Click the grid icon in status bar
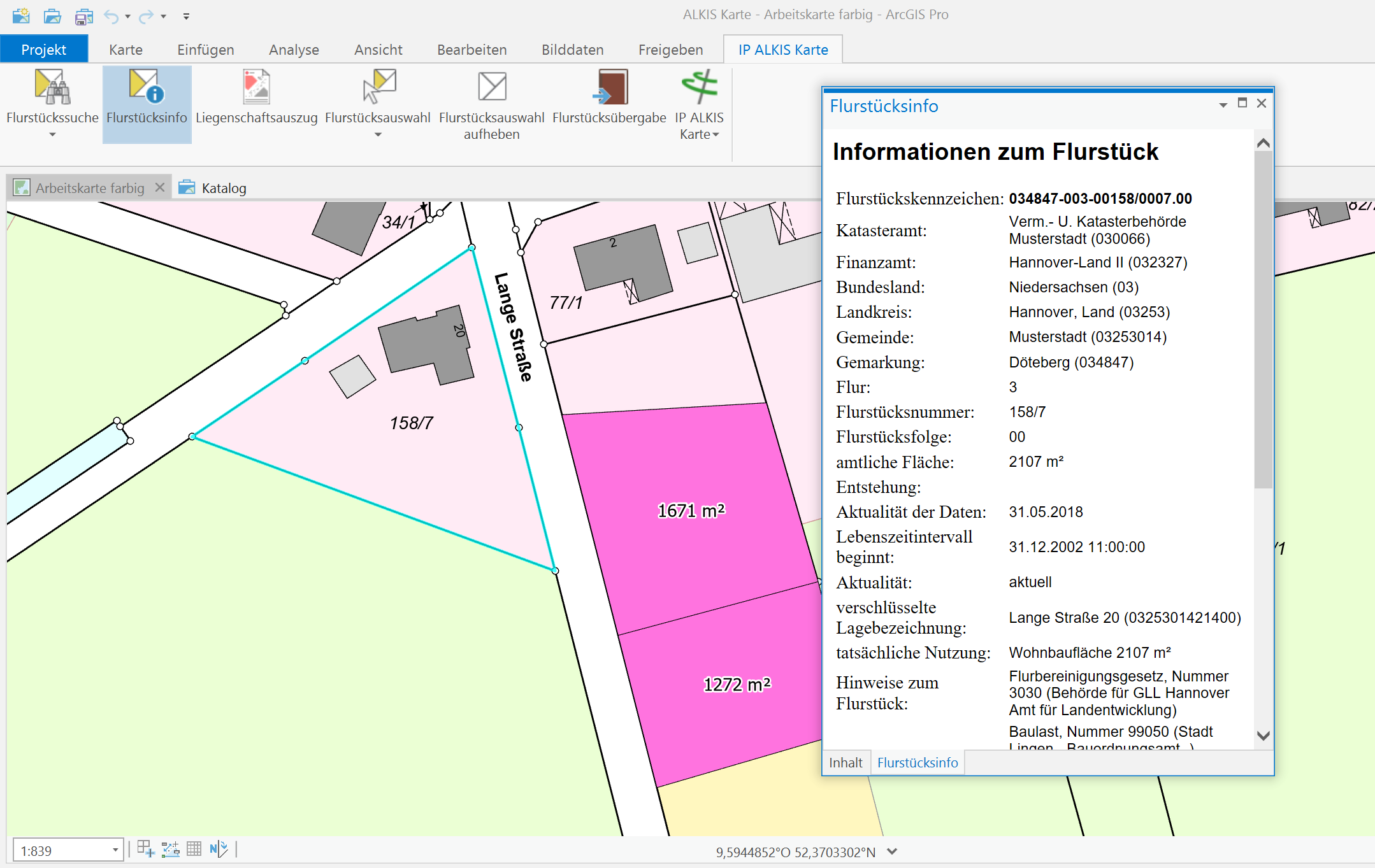1375x868 pixels. 194,849
